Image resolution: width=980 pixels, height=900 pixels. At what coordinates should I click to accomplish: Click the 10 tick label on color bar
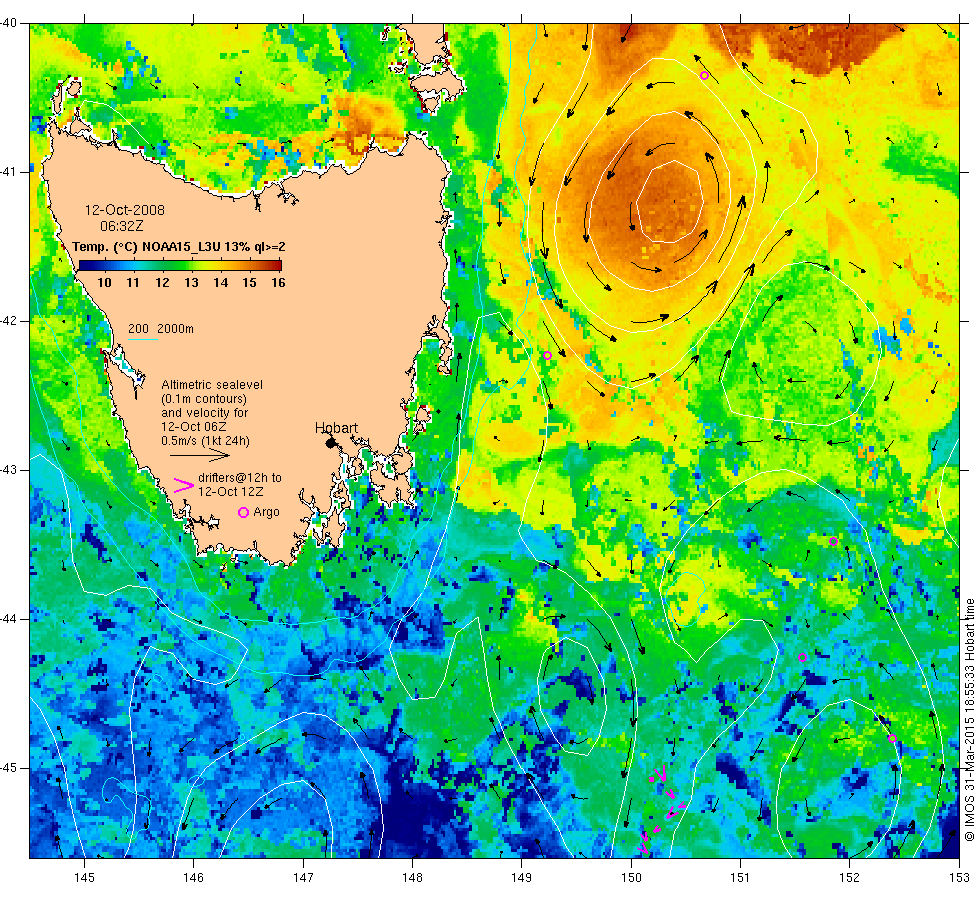[104, 282]
